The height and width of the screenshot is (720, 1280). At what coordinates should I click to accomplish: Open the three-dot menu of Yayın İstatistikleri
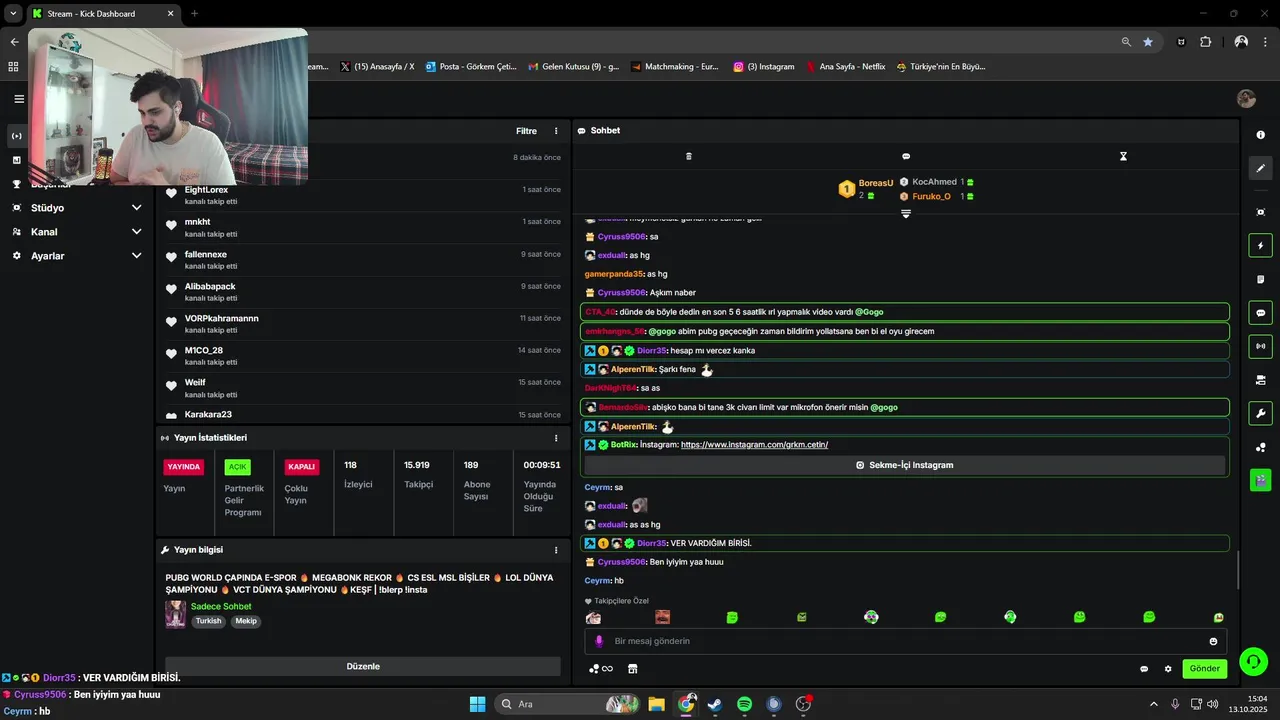pos(556,438)
